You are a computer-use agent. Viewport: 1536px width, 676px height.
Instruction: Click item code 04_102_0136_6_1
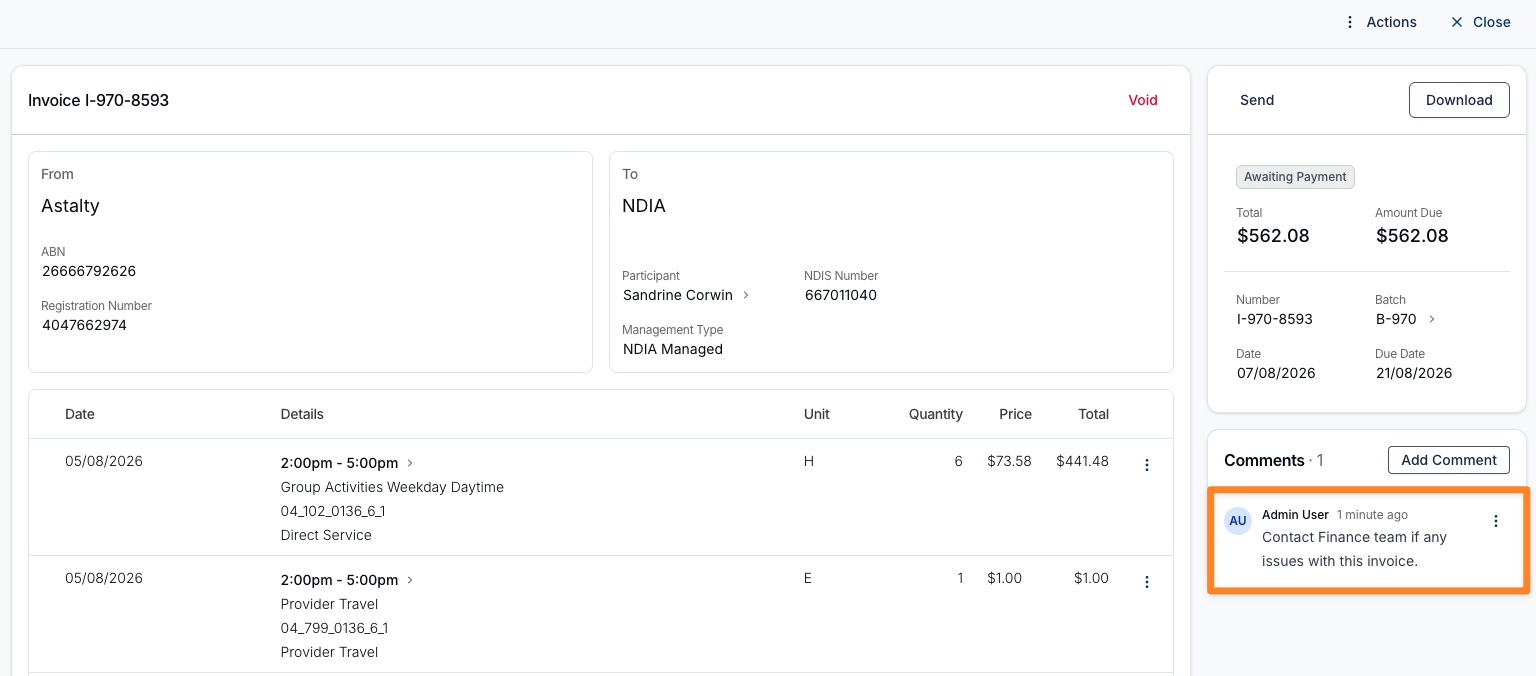333,511
